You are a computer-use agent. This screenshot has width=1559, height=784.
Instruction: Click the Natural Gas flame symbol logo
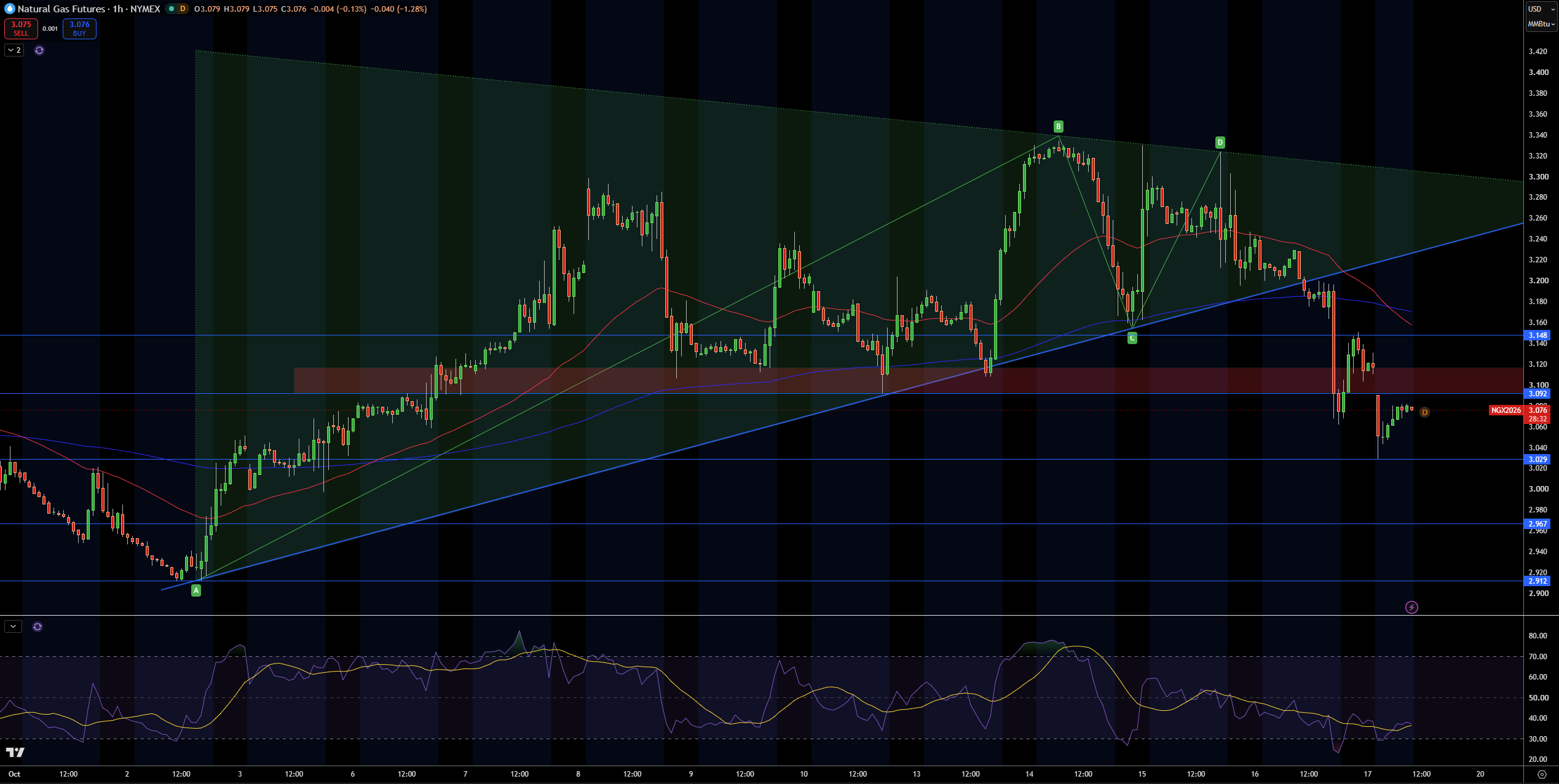click(9, 9)
